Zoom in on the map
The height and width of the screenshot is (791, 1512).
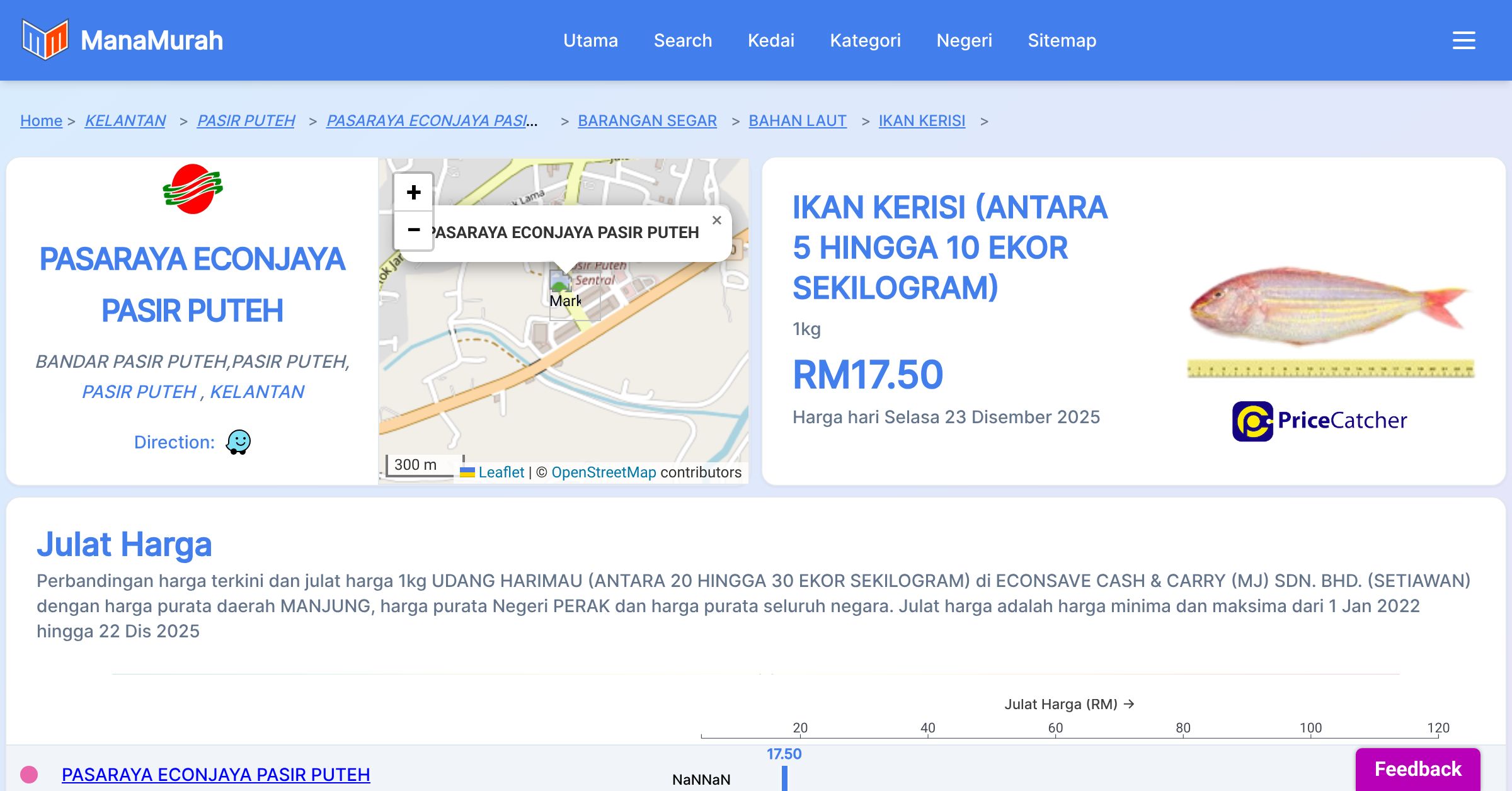413,192
